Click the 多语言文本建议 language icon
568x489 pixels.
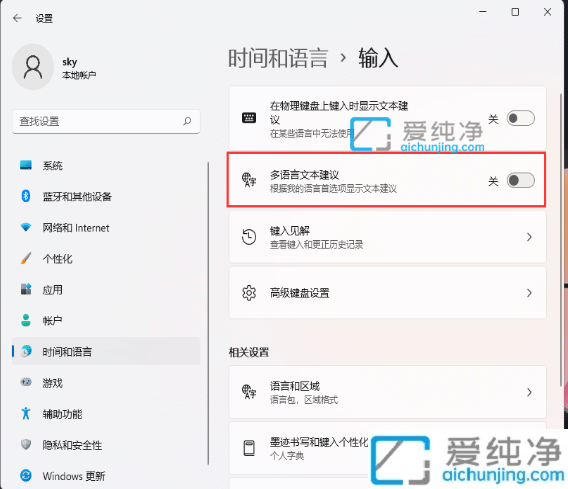pos(249,180)
